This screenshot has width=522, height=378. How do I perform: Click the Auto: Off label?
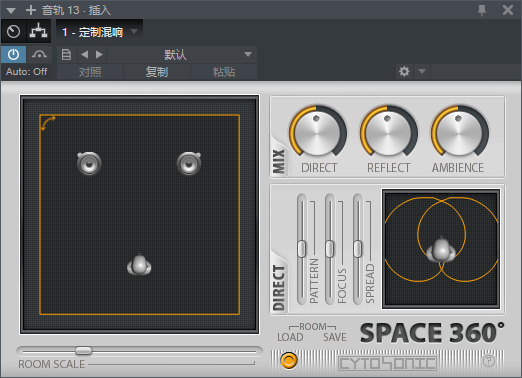coord(27,72)
